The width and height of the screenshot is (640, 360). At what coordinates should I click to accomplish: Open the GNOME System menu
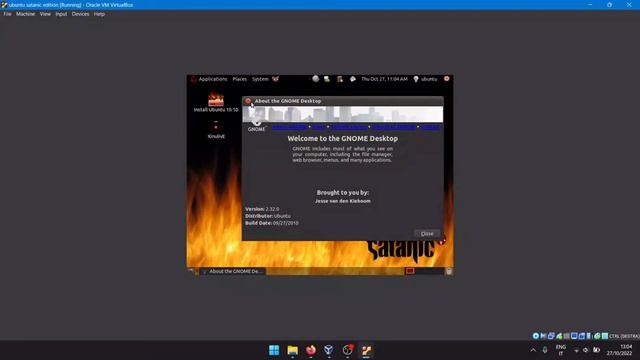tap(260, 79)
